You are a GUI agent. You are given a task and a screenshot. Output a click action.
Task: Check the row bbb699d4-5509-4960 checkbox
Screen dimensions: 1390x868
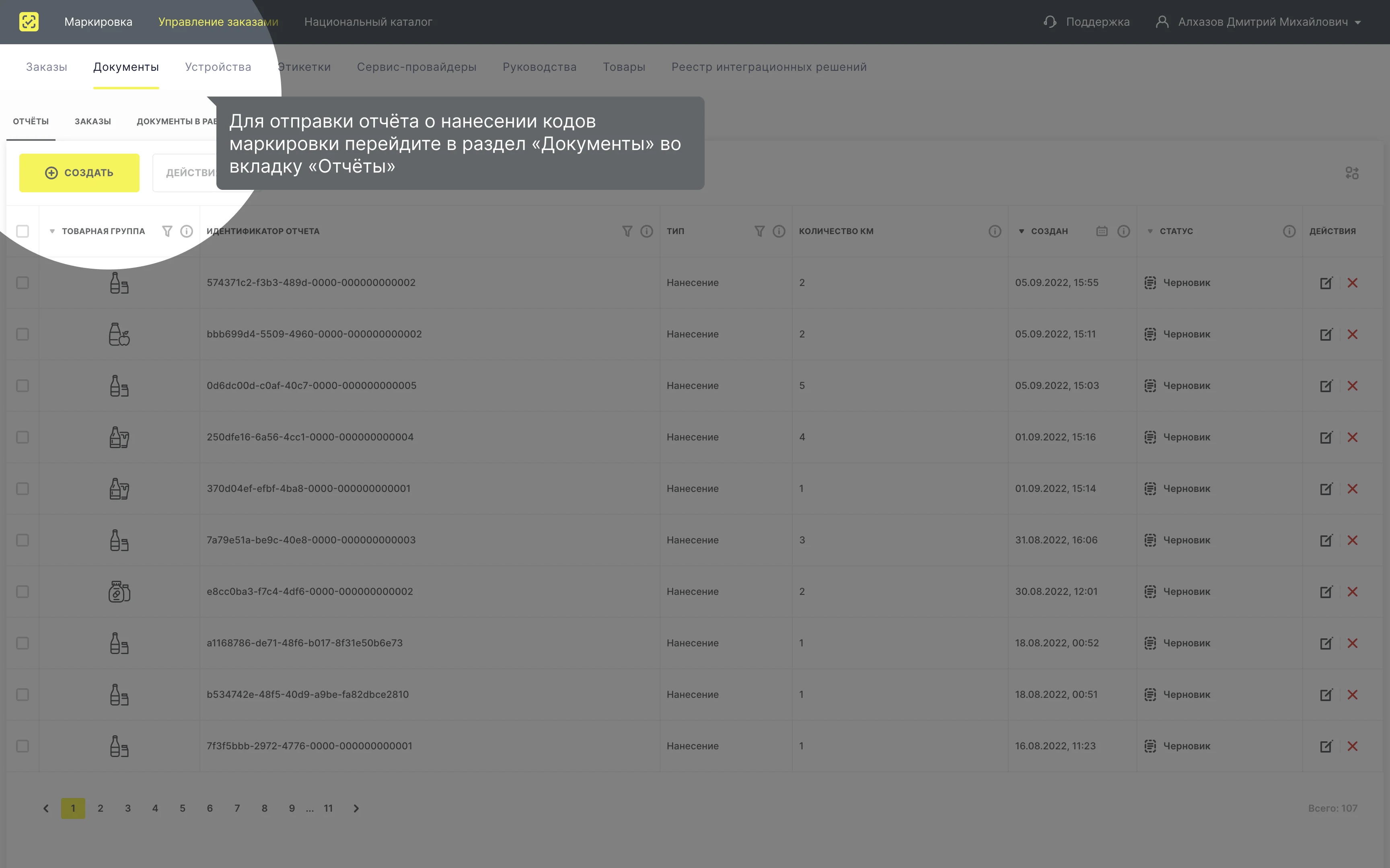click(23, 334)
